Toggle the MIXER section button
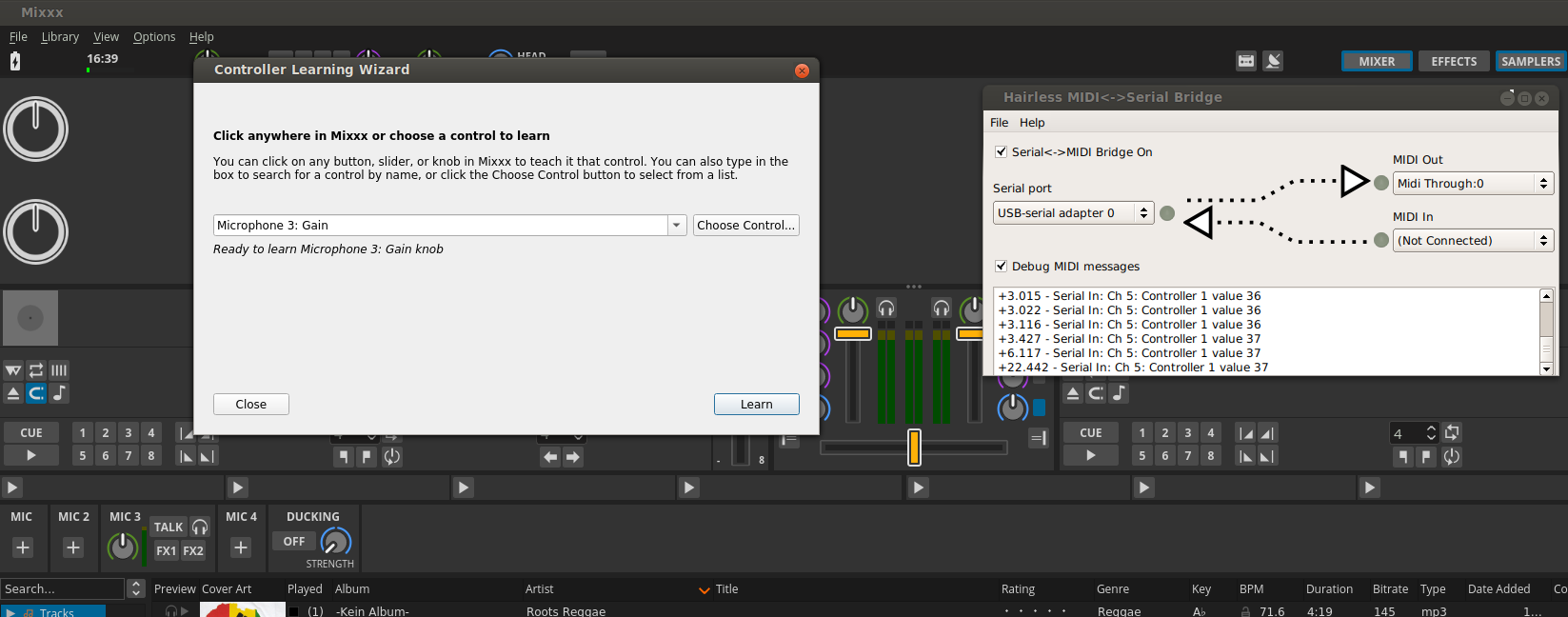This screenshot has height=617, width=1568. click(x=1377, y=61)
